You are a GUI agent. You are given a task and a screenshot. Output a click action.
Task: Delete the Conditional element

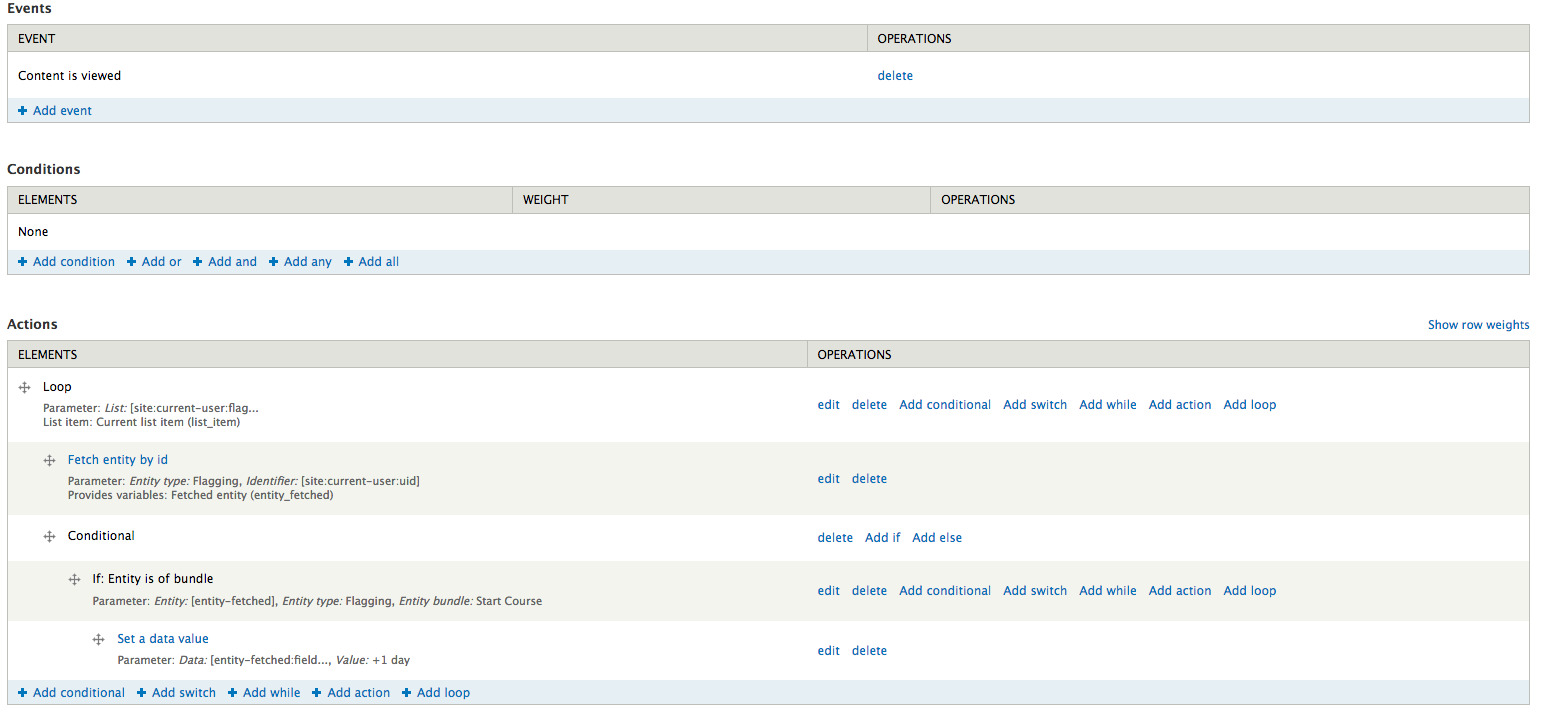pyautogui.click(x=835, y=537)
